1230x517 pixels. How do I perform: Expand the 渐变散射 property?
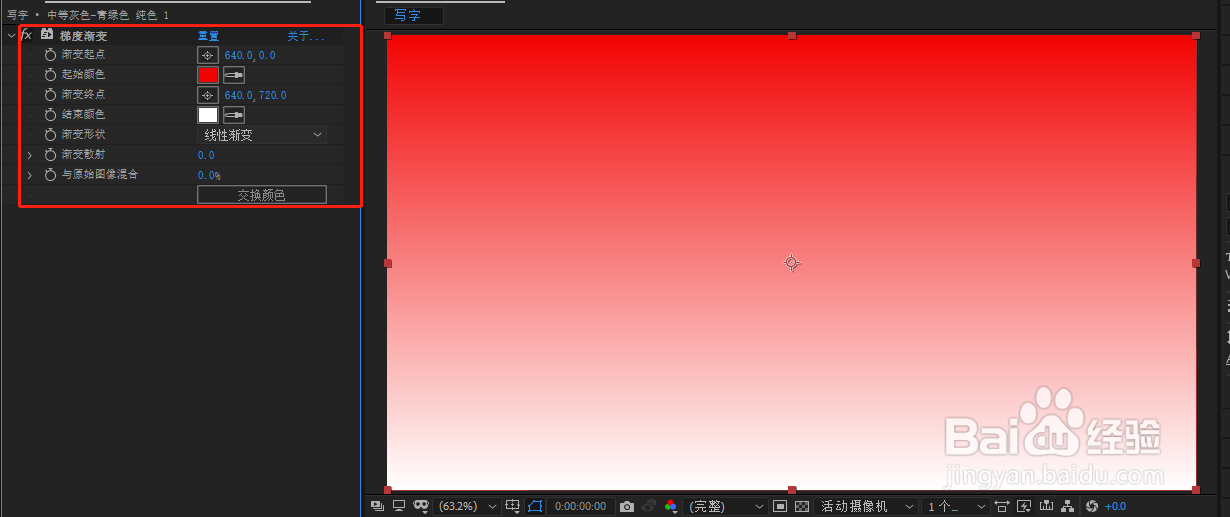coord(29,155)
